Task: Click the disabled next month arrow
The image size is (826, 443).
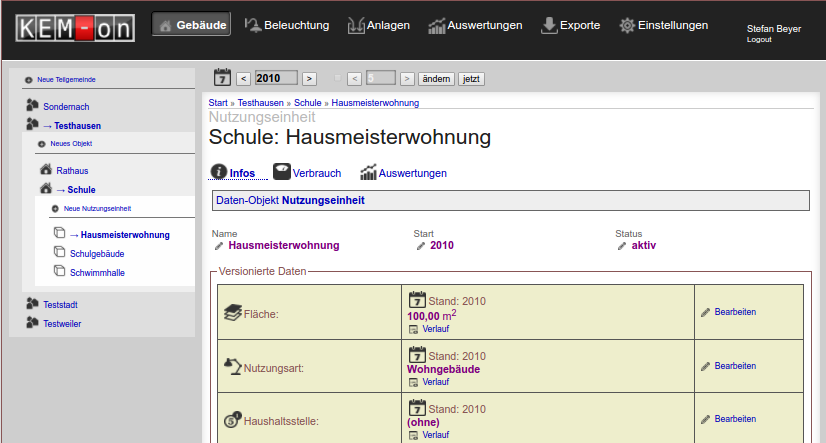Action: pos(407,78)
